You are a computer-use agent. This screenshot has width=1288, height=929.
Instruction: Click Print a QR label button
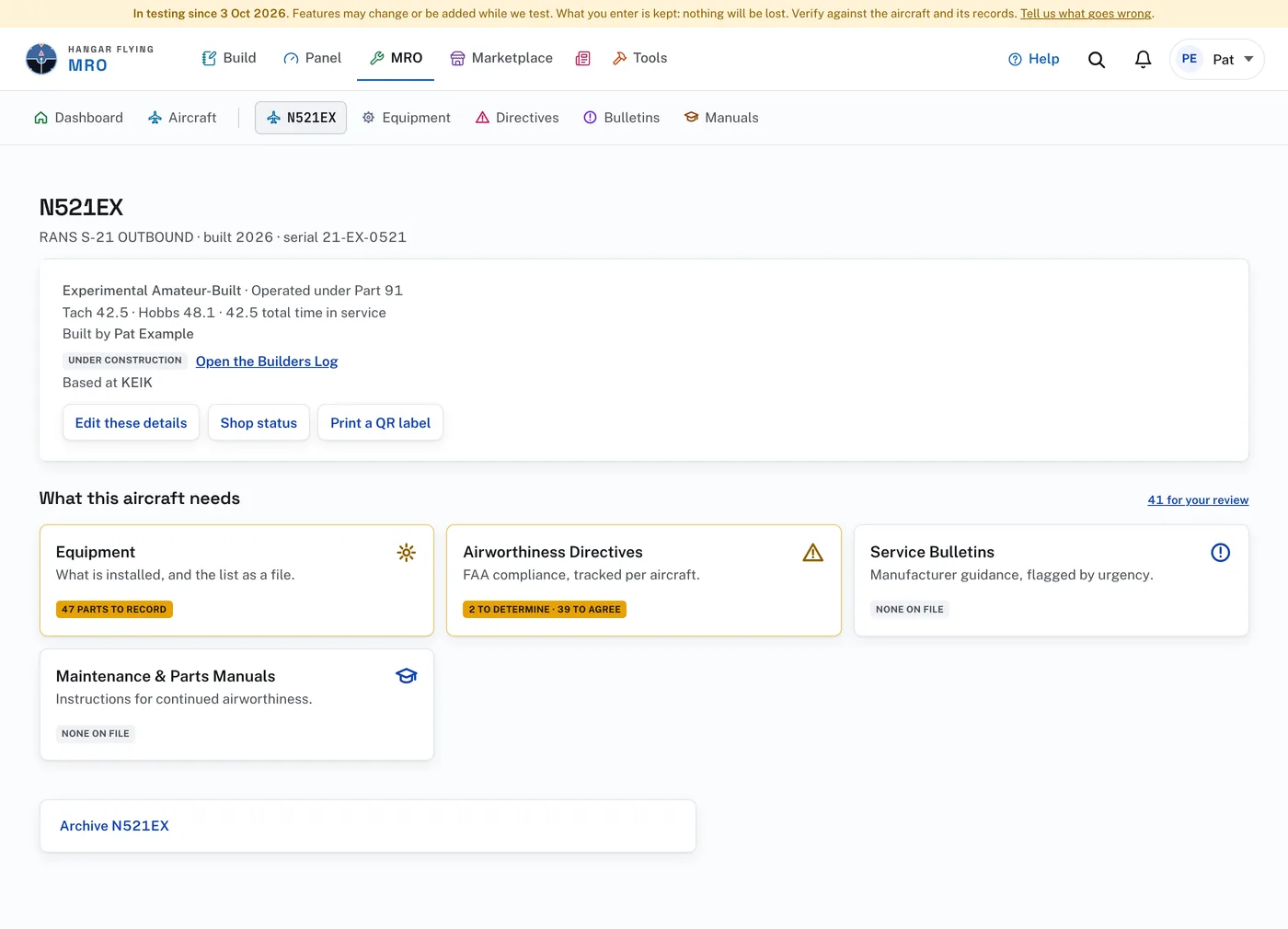tap(380, 423)
